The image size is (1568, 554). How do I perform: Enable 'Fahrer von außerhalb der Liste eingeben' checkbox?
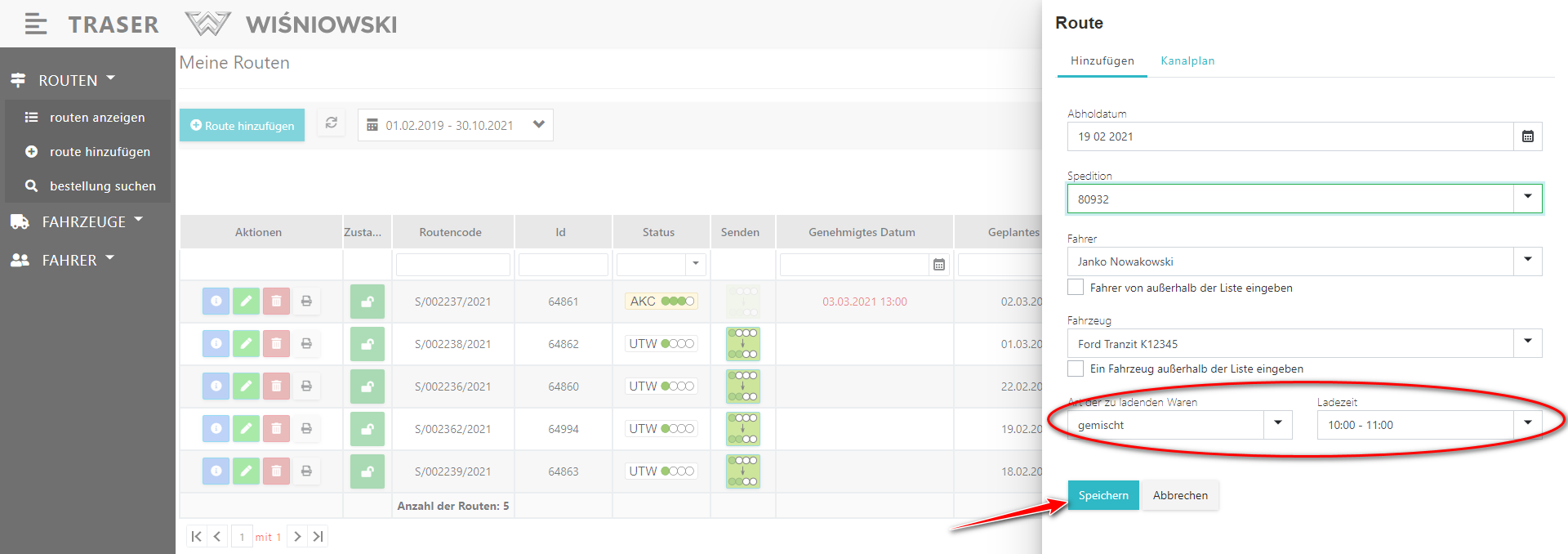(1076, 288)
